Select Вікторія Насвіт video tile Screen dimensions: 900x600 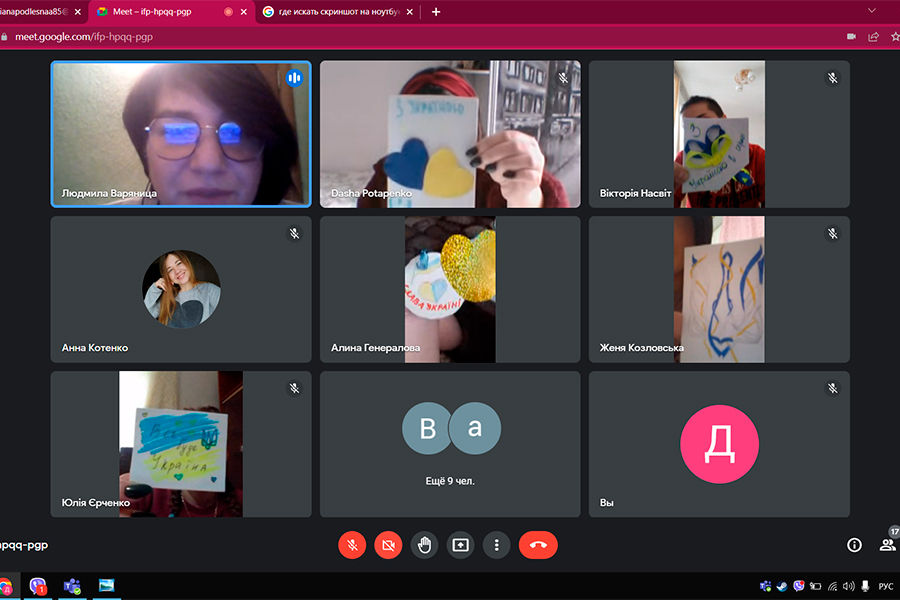coord(719,134)
